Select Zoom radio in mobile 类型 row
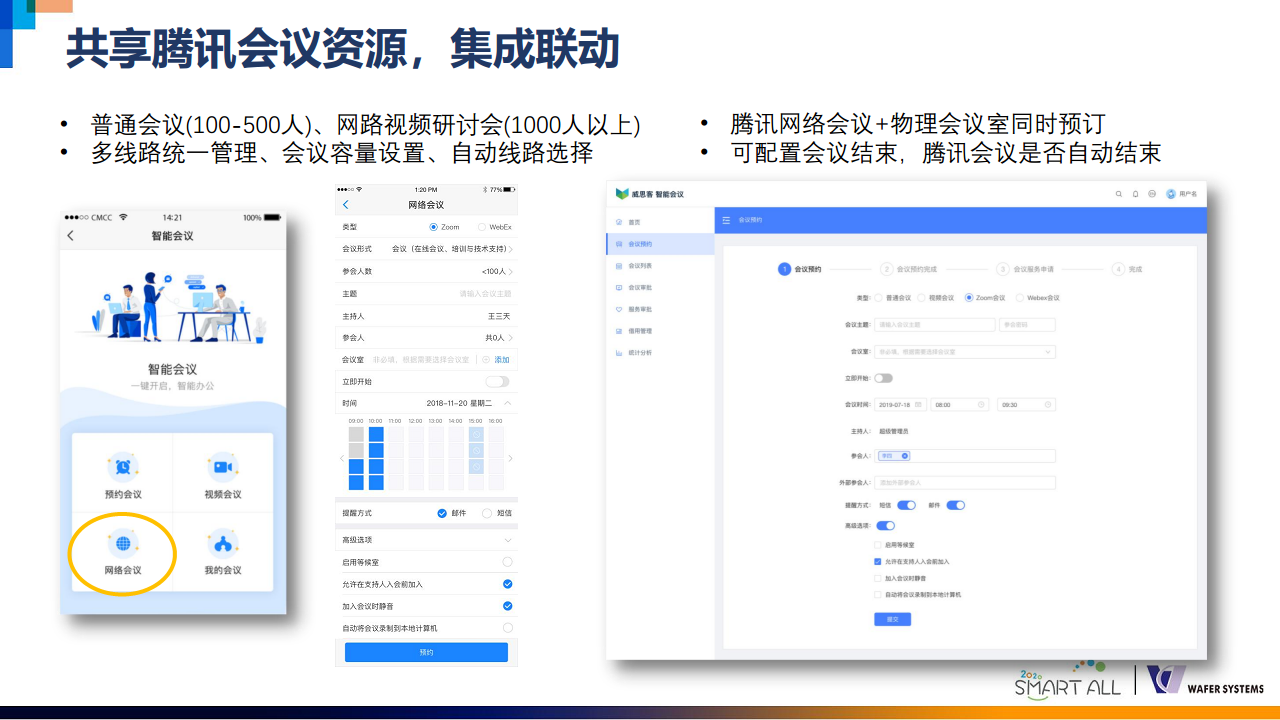Image resolution: width=1280 pixels, height=720 pixels. pos(434,227)
